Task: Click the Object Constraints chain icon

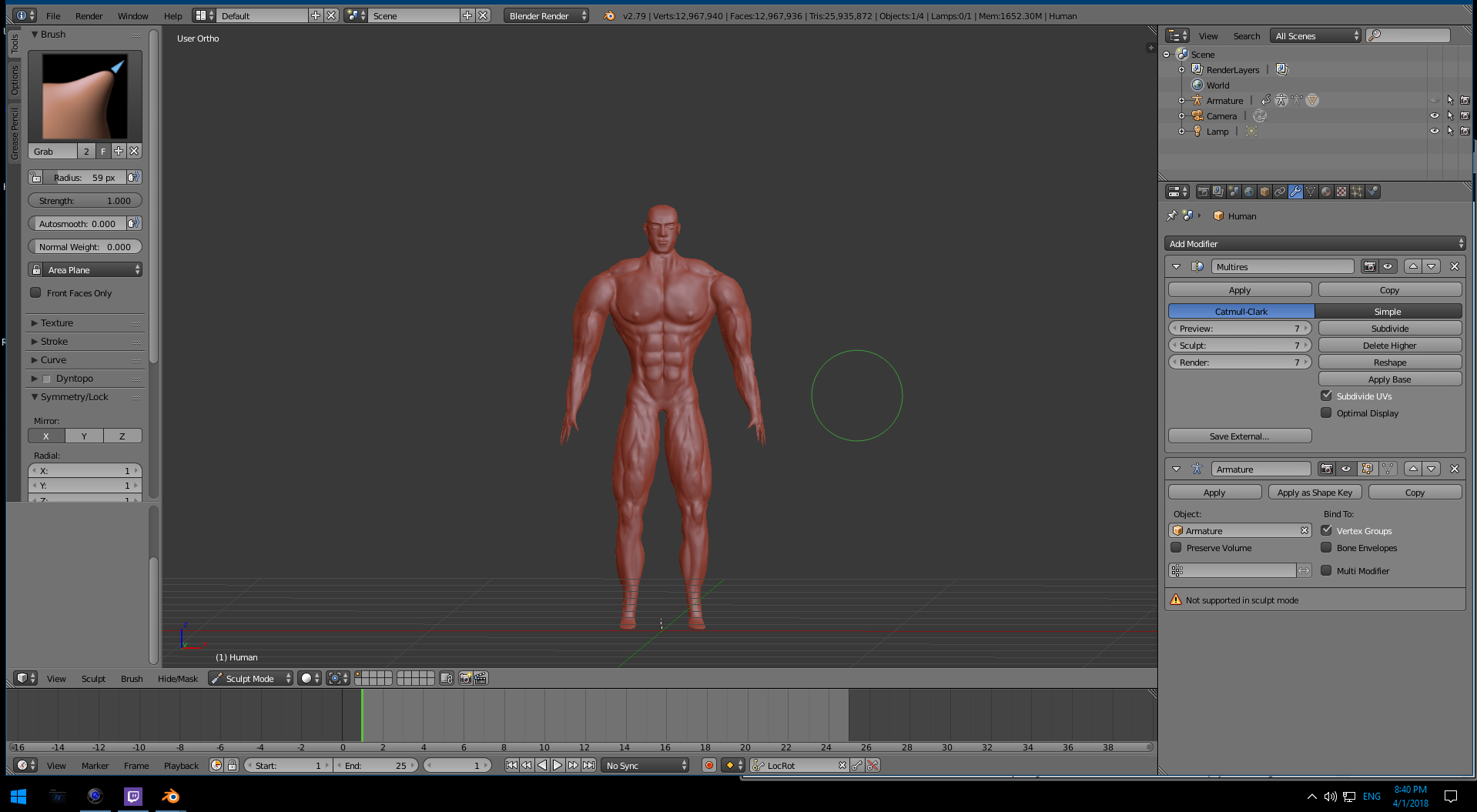Action: 1280,192
